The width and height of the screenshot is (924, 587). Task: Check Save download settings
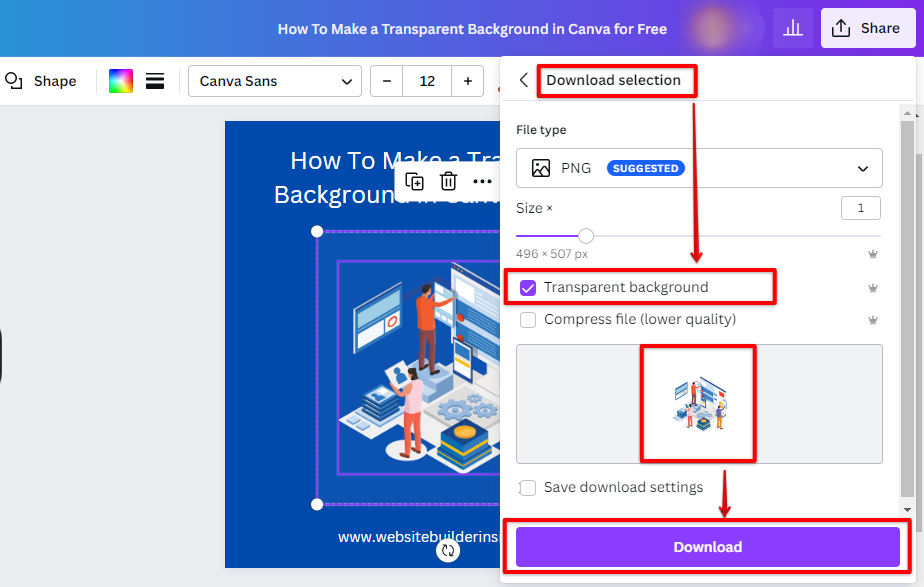[528, 487]
